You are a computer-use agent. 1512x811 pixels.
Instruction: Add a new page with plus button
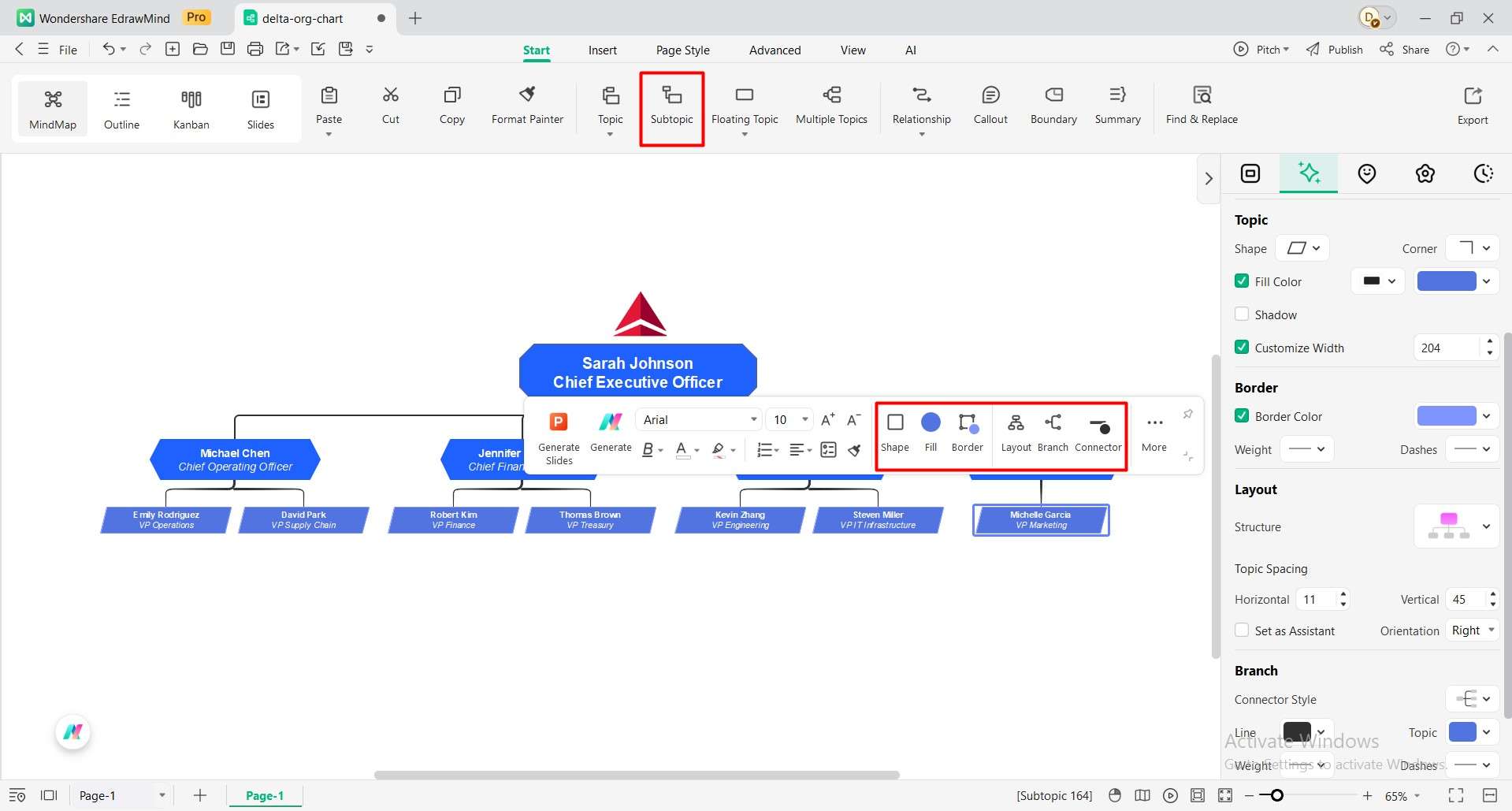200,796
